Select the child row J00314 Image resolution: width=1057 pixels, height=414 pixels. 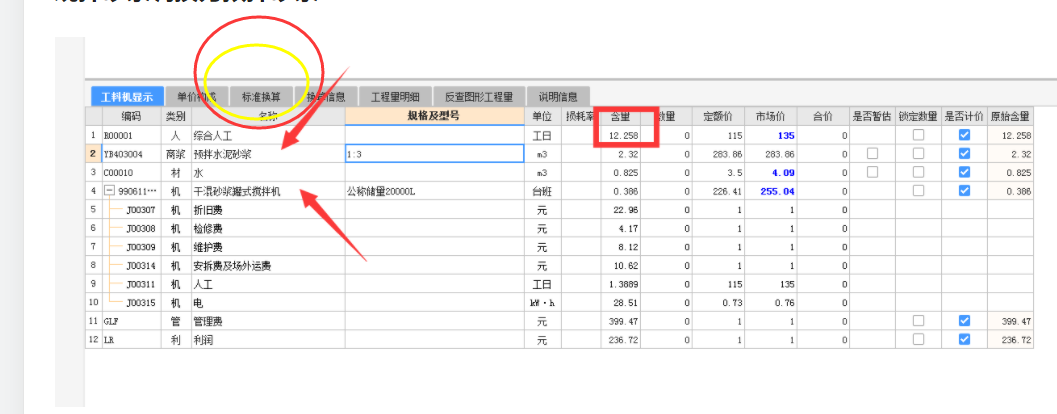(142, 266)
